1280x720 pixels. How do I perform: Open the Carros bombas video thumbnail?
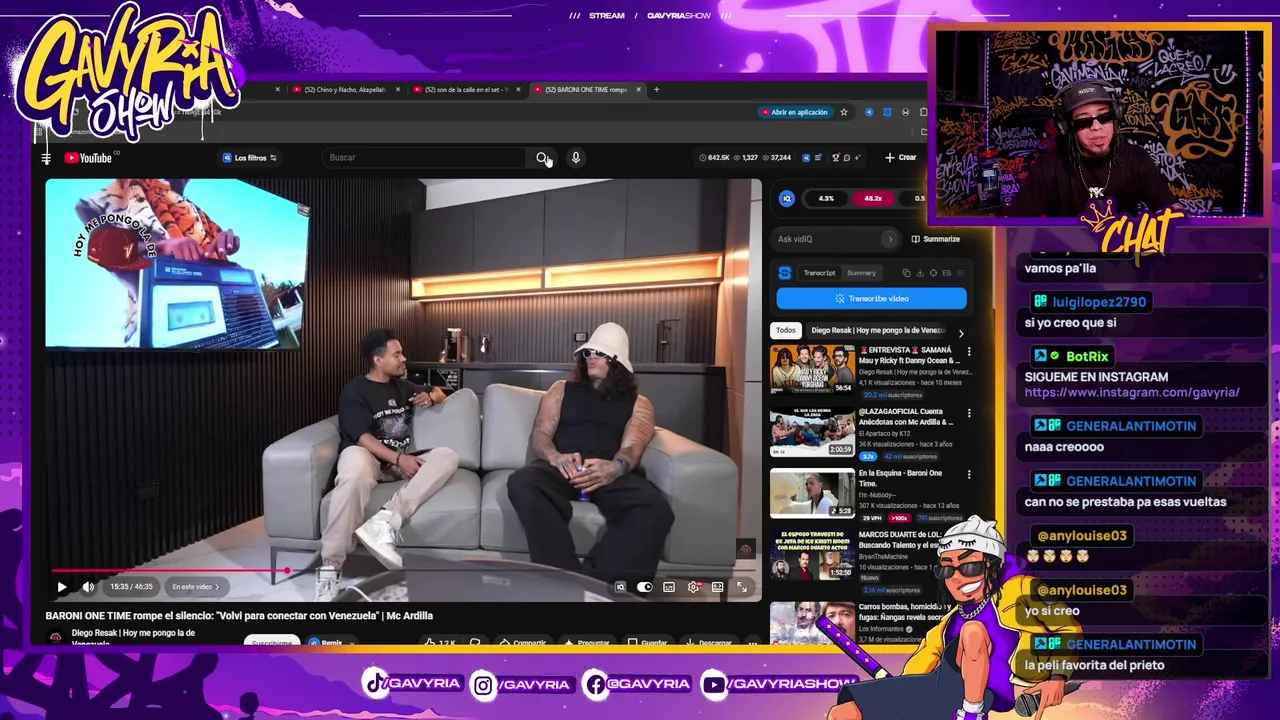pos(812,622)
